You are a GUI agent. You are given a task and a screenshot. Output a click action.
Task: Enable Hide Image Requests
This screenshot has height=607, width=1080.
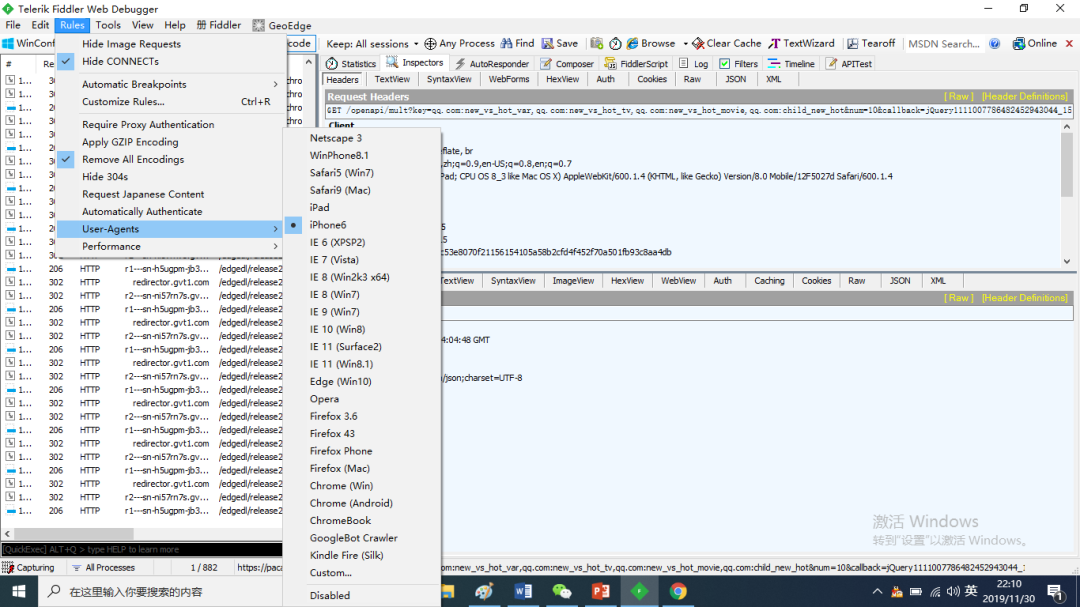(171, 43)
